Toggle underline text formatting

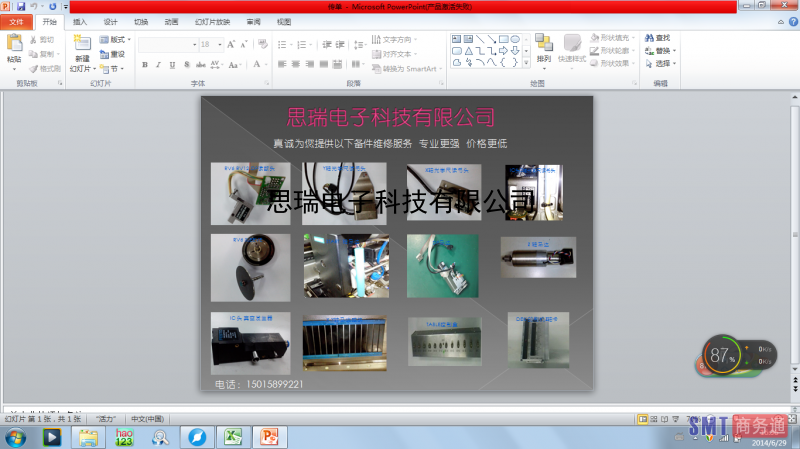[172, 65]
